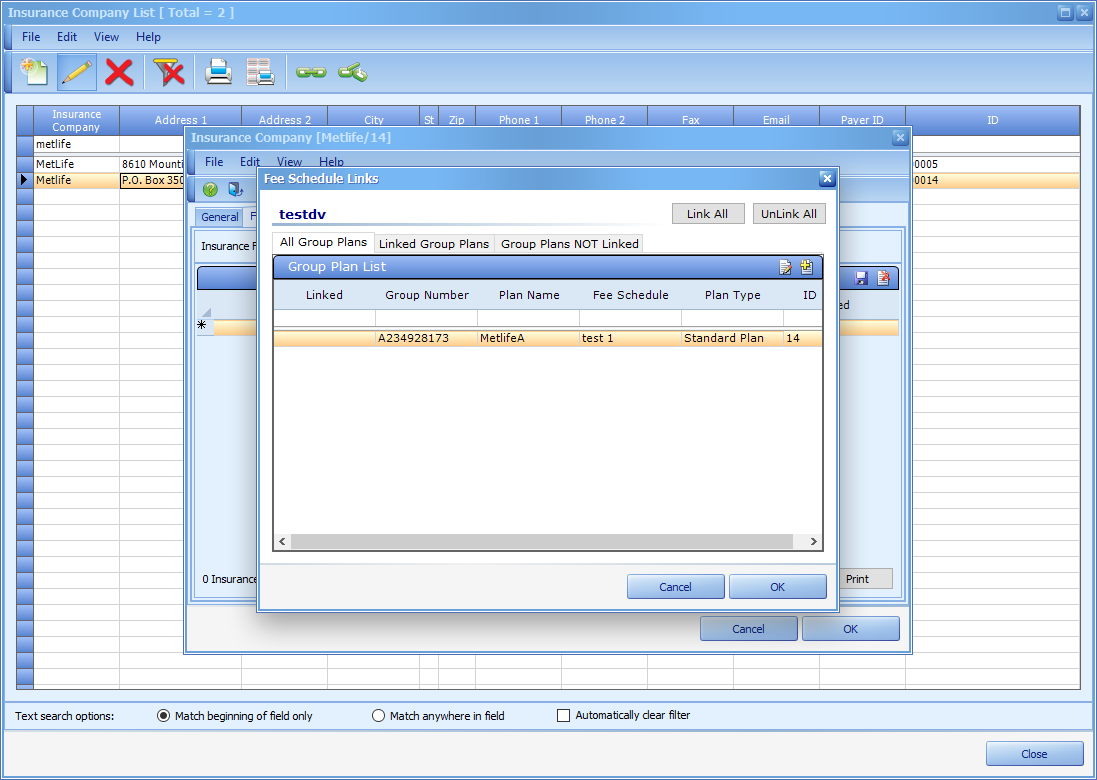Click left arrow of Group Plan List scrollbar
Screen dimensions: 1097x780
(283, 541)
